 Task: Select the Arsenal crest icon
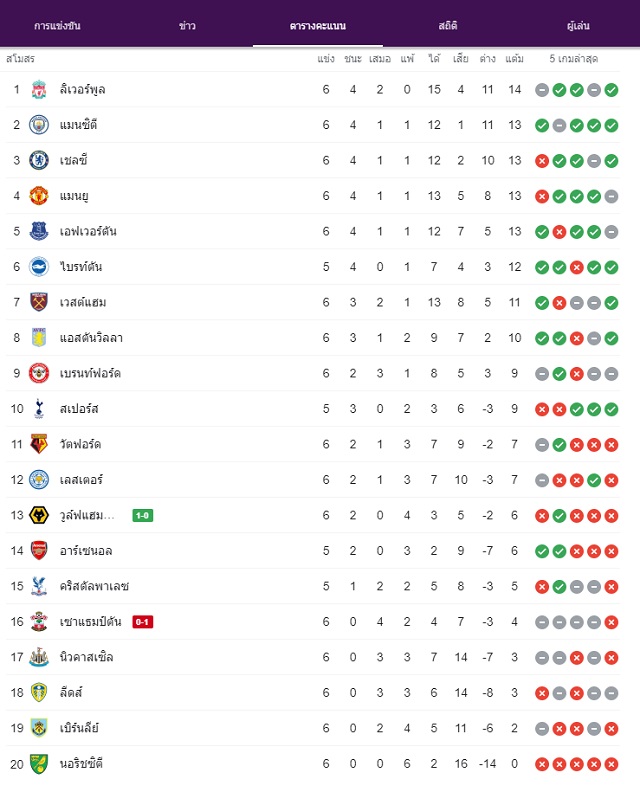coord(39,551)
